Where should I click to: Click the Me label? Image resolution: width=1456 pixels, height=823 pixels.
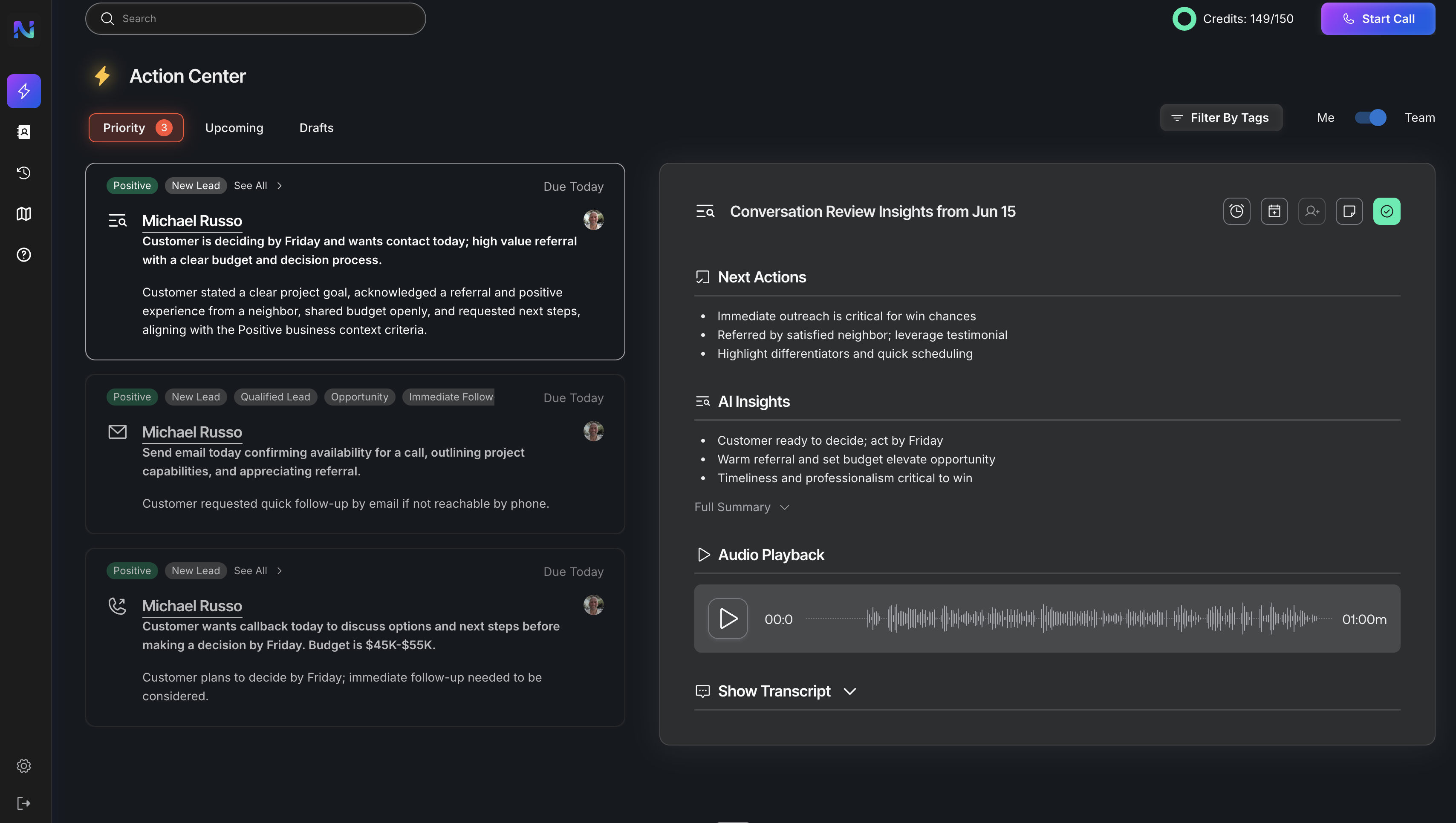(x=1326, y=118)
